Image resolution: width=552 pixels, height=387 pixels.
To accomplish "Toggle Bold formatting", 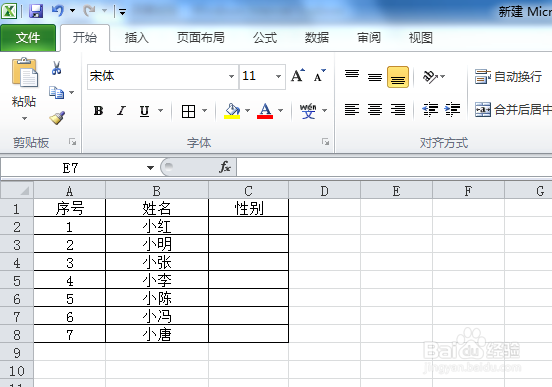I will 99,111.
